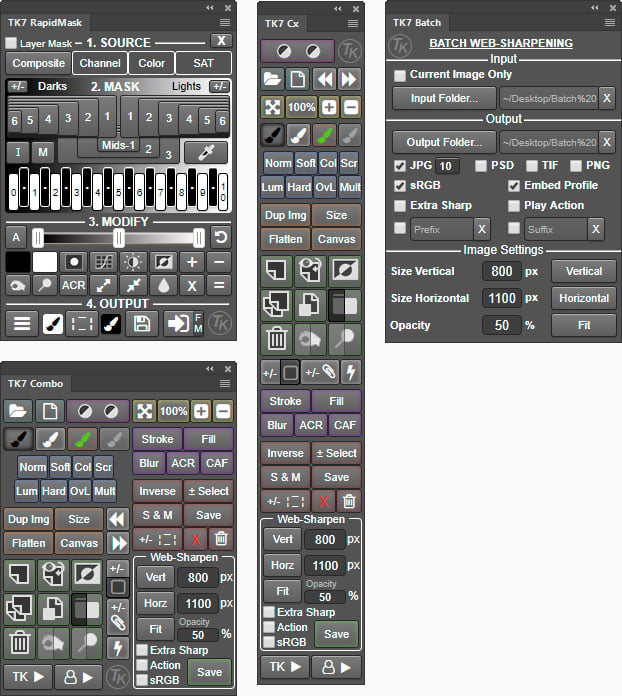
Task: Toggle Extra Sharp checkbox in TK7 Batch
Action: pyautogui.click(x=400, y=206)
